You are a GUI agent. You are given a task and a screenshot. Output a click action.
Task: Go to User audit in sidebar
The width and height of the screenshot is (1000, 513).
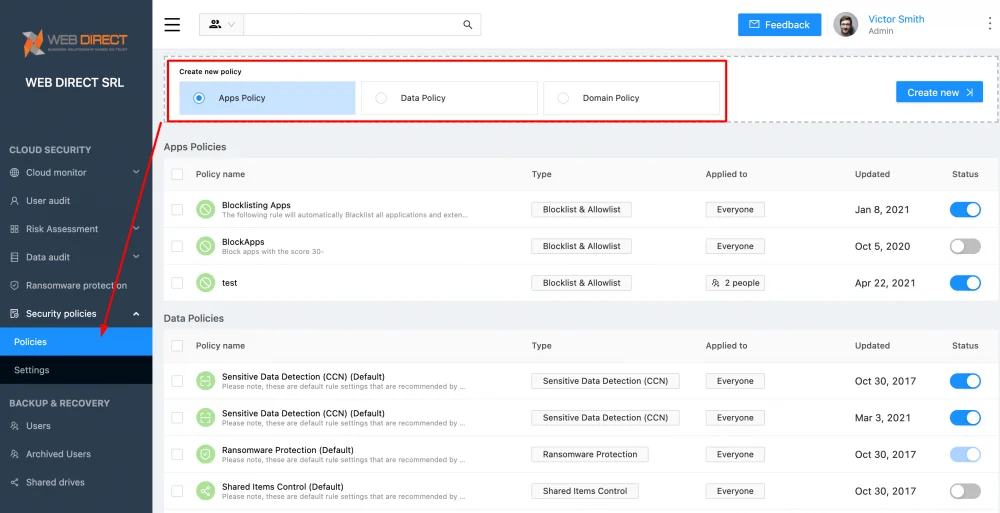point(48,200)
